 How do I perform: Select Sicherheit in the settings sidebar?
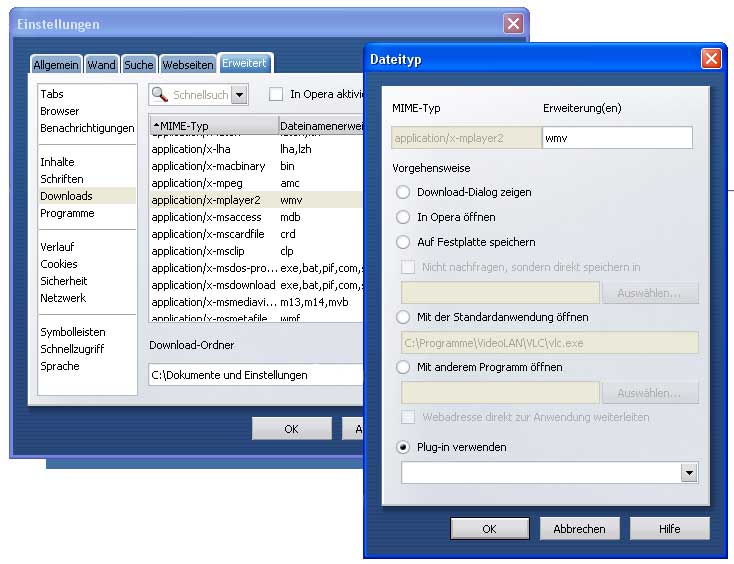(x=63, y=281)
